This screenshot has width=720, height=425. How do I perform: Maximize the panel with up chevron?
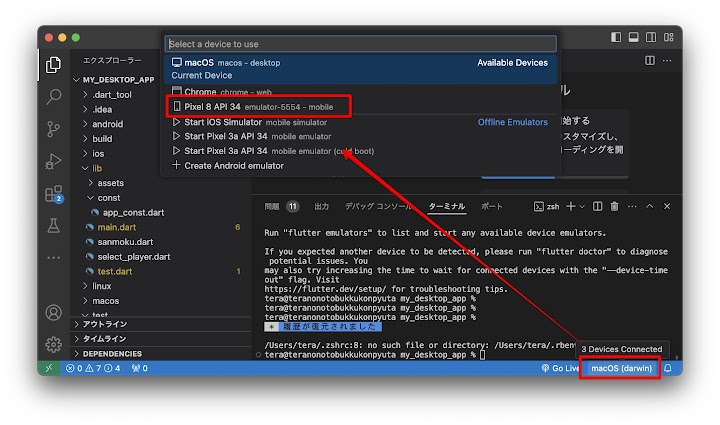(650, 207)
